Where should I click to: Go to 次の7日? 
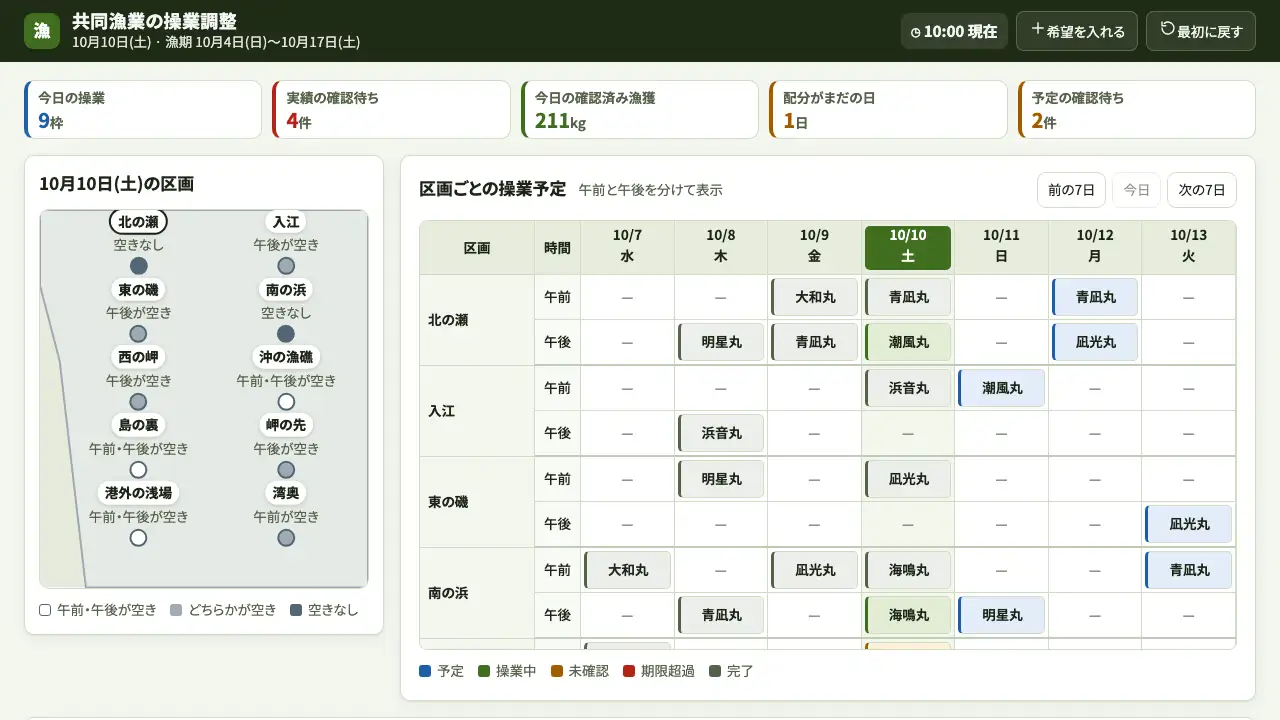point(1202,190)
